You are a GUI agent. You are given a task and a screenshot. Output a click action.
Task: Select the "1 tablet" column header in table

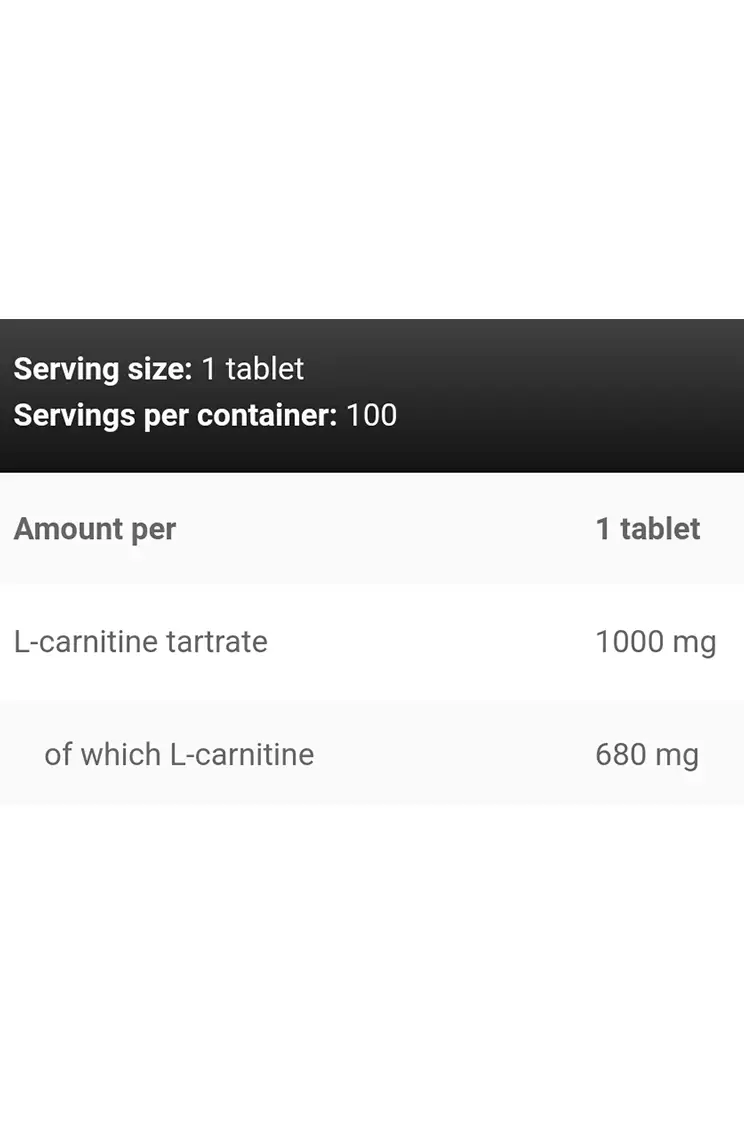click(x=647, y=529)
